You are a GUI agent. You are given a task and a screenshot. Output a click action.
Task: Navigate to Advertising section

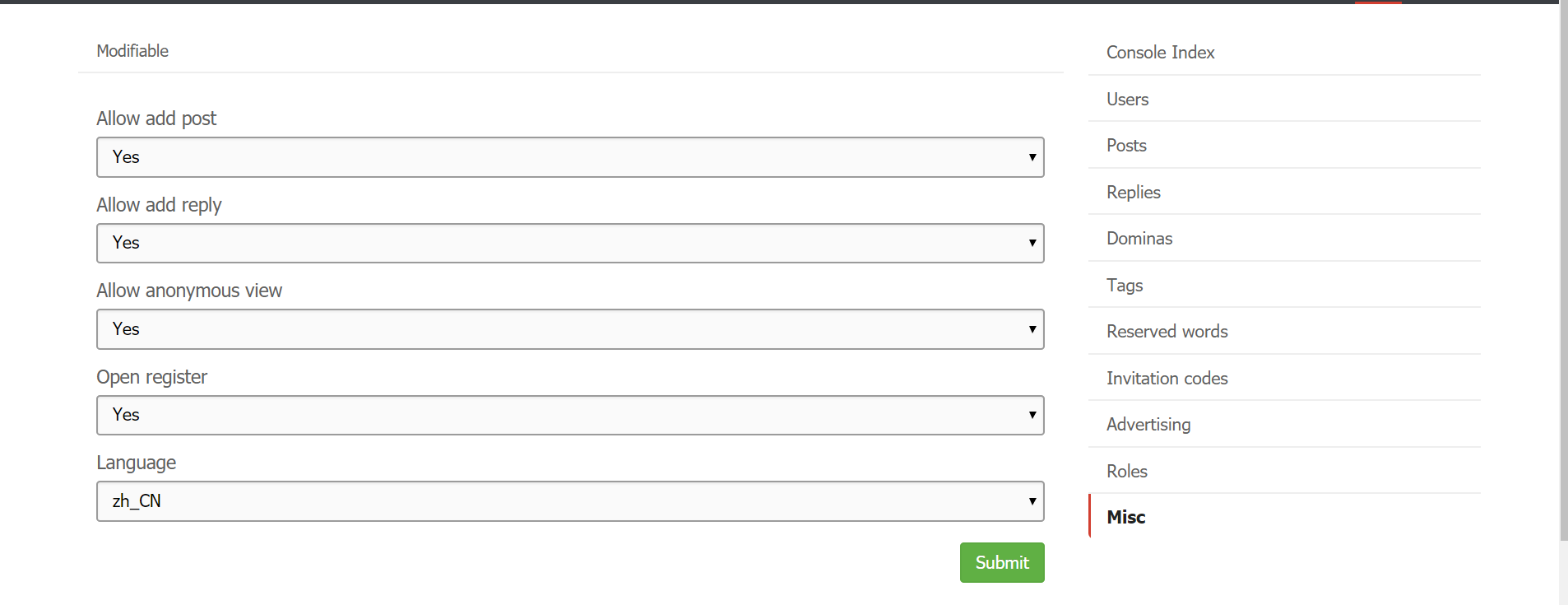pos(1148,425)
